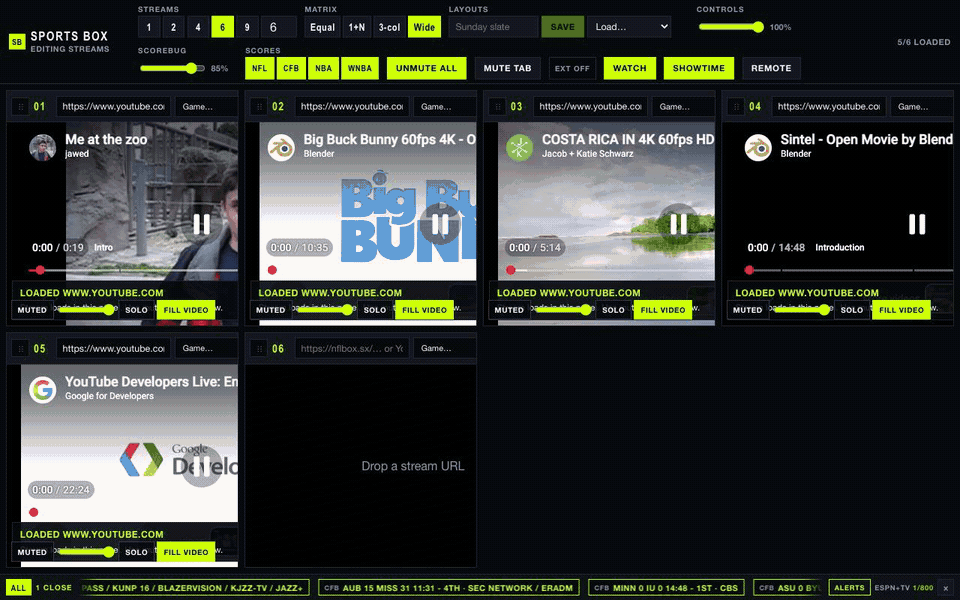The width and height of the screenshot is (960, 600).
Task: Toggle MUTED on stream 04
Action: 748,310
